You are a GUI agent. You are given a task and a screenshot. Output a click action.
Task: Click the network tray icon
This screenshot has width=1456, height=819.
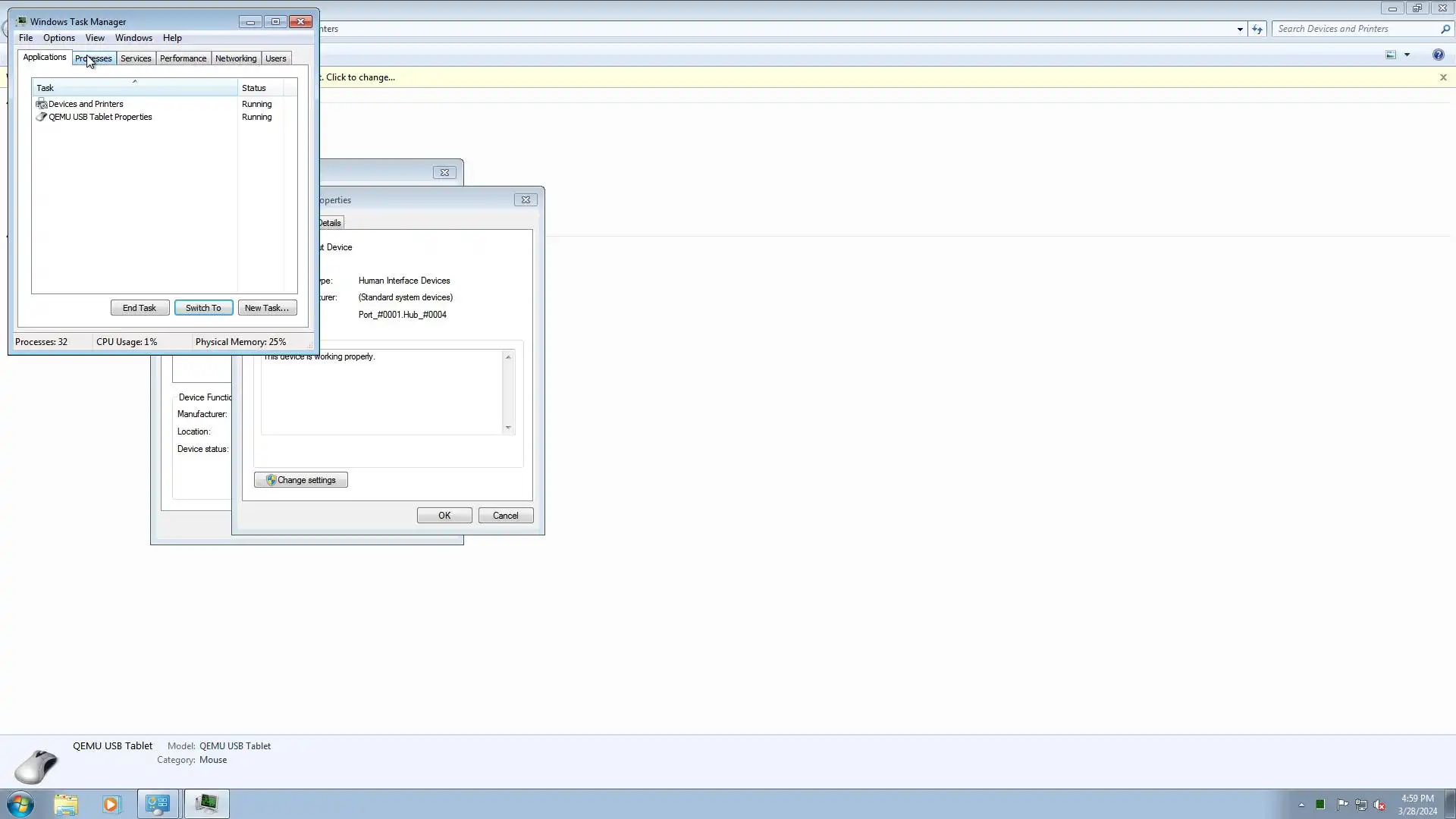[x=1361, y=805]
